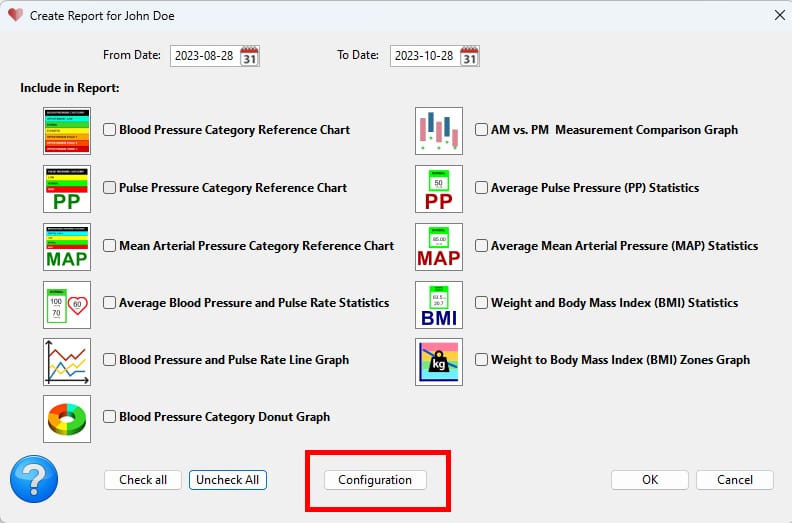This screenshot has width=792, height=523.
Task: Open the Configuration settings
Action: pos(375,480)
